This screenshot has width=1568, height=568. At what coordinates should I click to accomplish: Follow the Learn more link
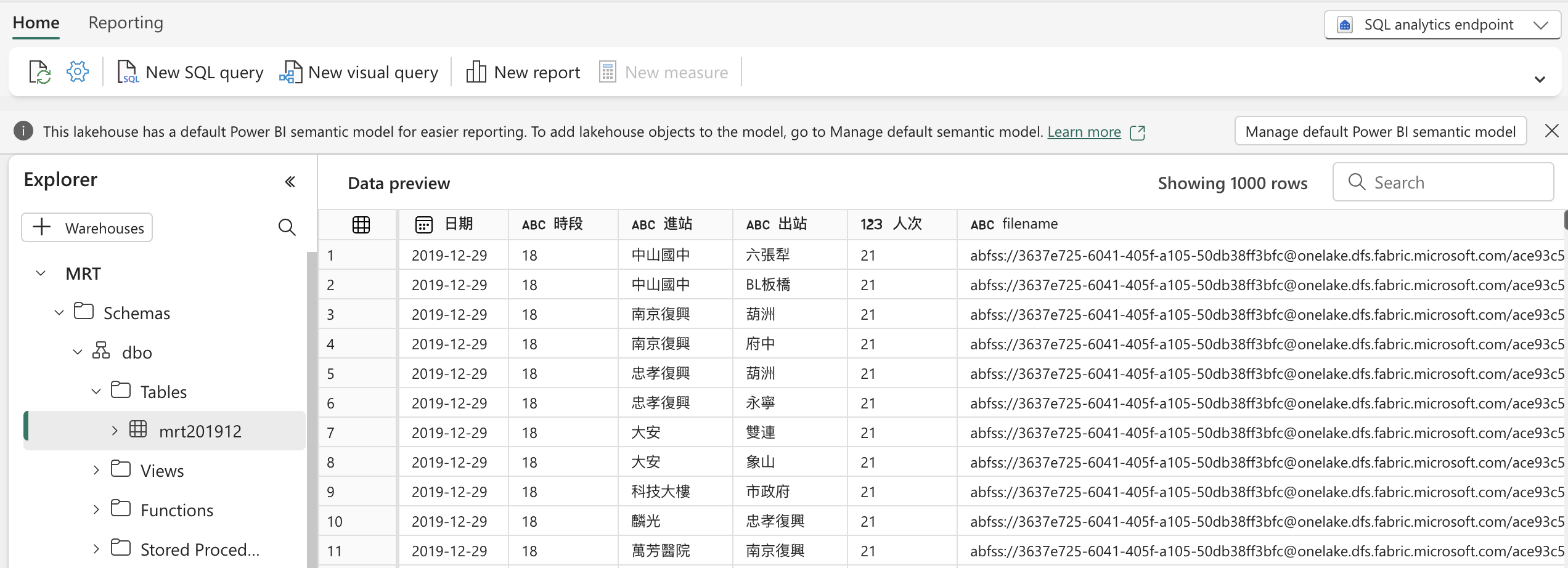[x=1084, y=132]
